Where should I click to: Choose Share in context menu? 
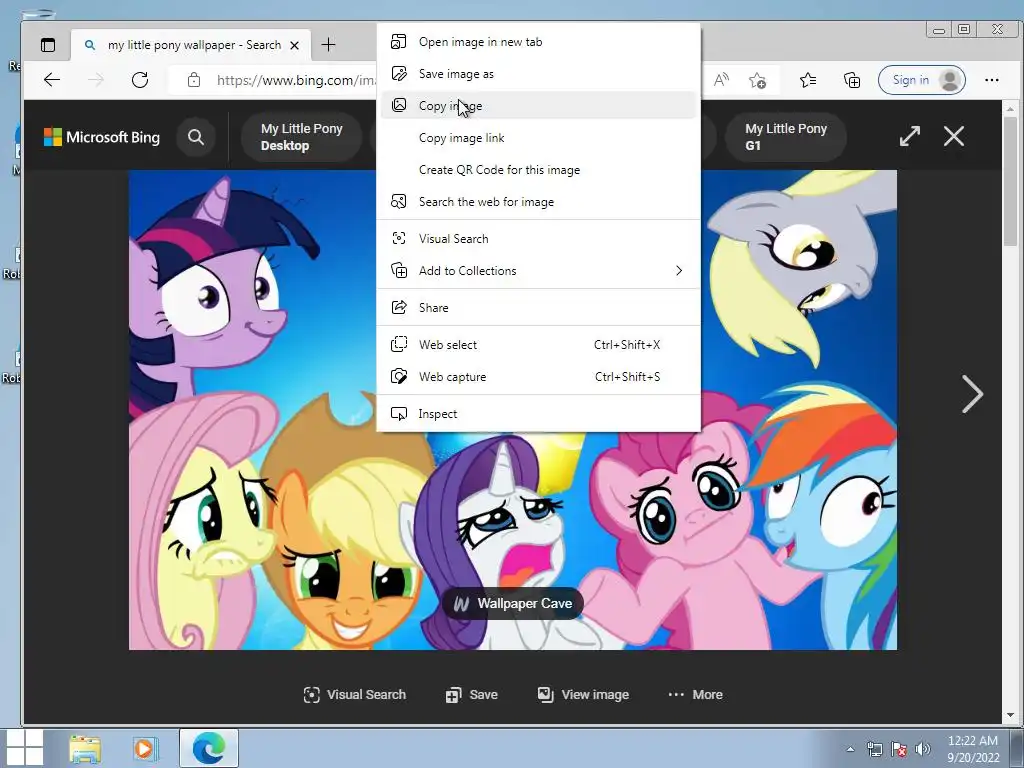pyautogui.click(x=539, y=308)
